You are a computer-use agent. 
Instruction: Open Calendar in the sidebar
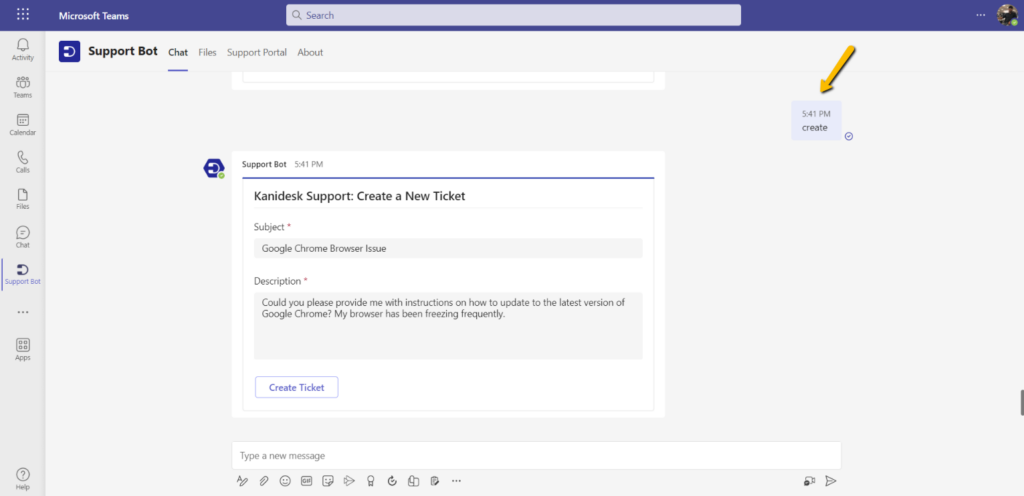point(23,125)
